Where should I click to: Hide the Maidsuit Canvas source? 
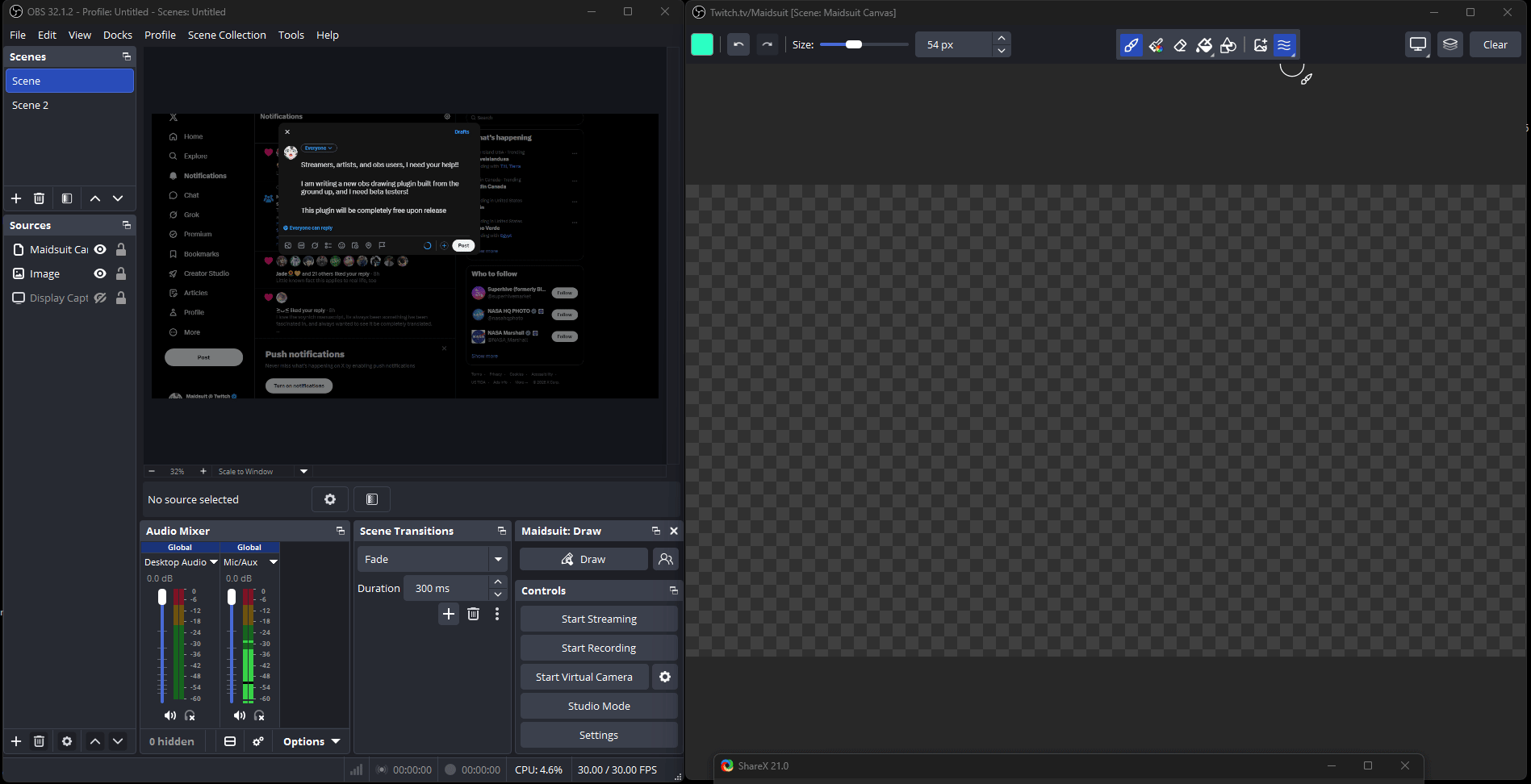click(100, 249)
